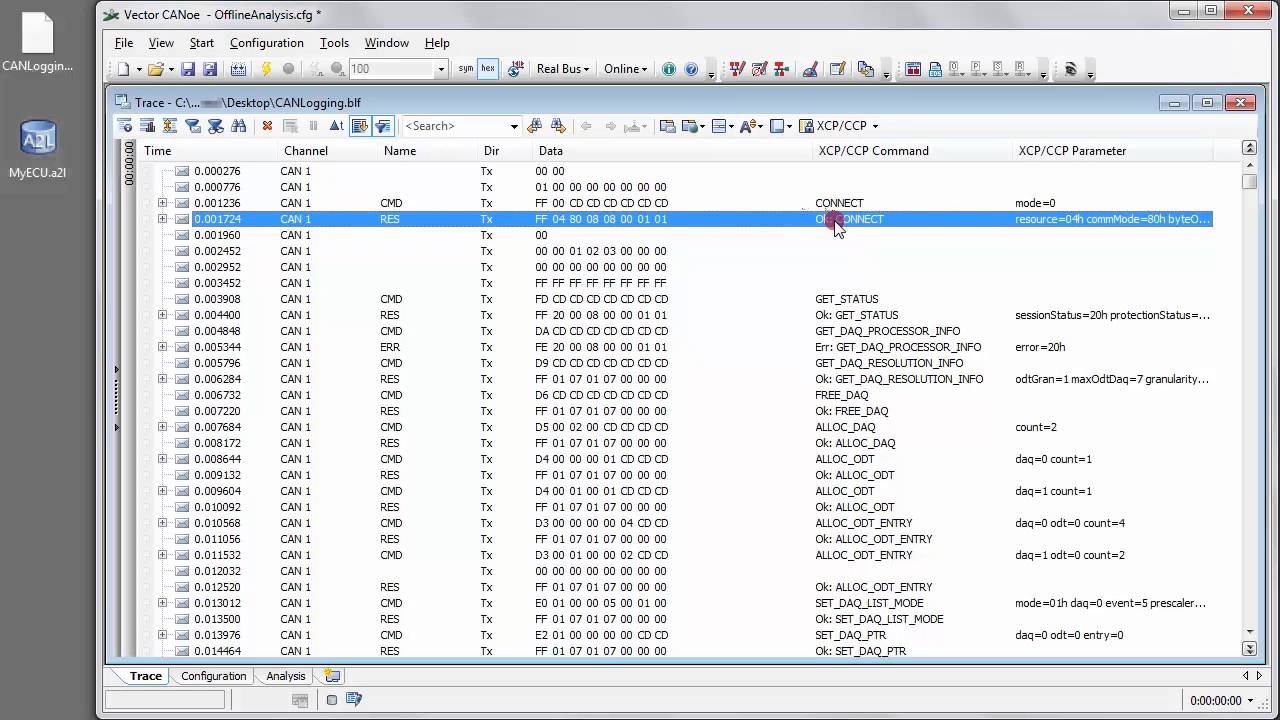1280x720 pixels.
Task: Open the Search box dropdown arrow
Action: coord(514,126)
